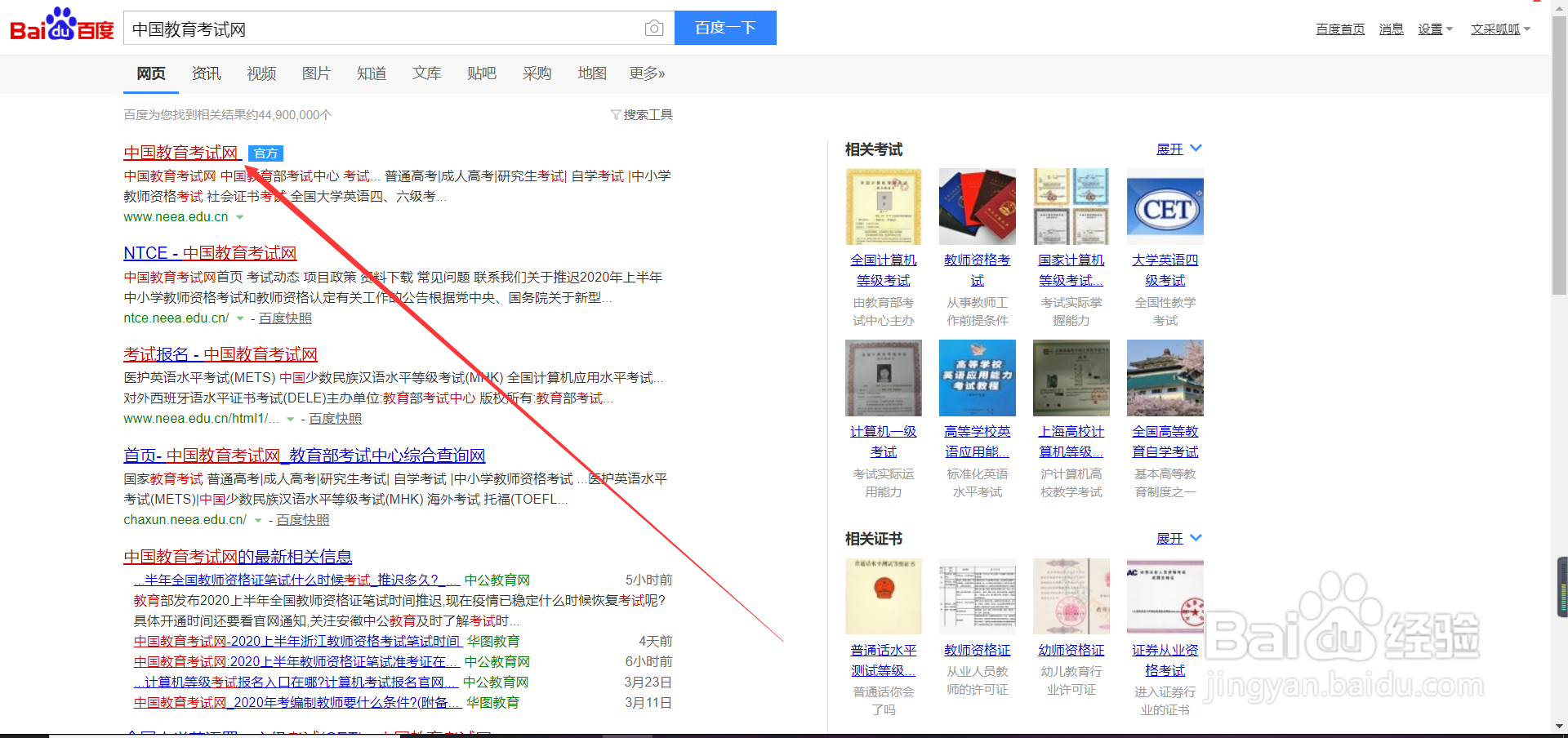The image size is (1568, 738).
Task: Select the CET 大学英语四级考试 thumbnail
Action: coord(1165,207)
